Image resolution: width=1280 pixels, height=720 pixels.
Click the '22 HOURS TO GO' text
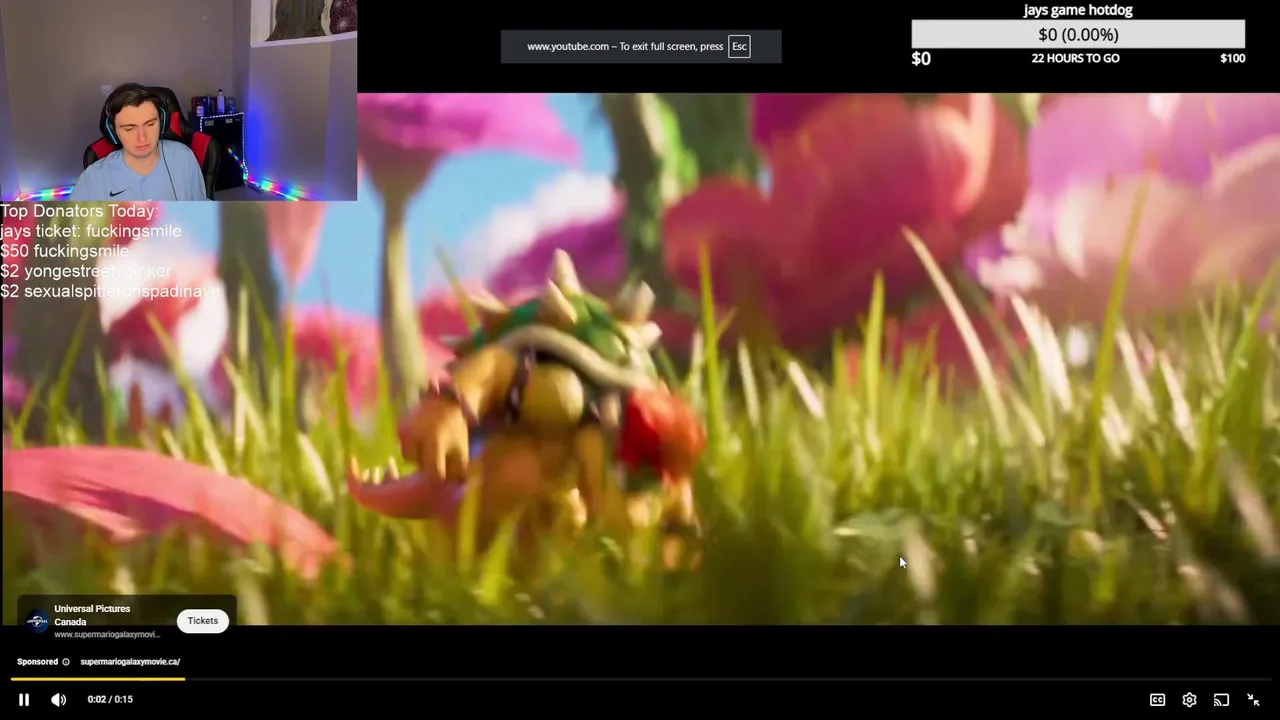click(1075, 58)
